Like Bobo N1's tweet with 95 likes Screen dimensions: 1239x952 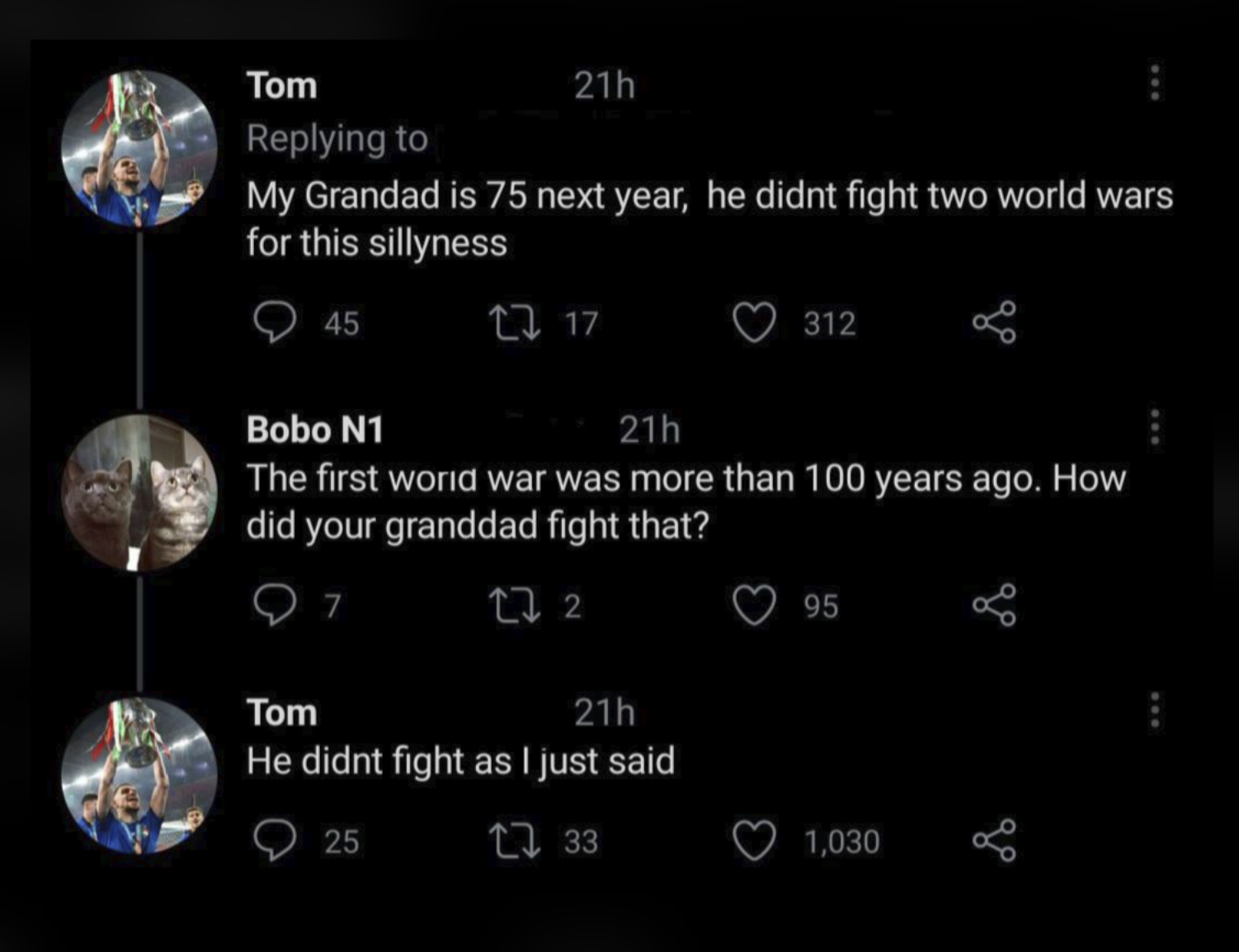pos(755,605)
